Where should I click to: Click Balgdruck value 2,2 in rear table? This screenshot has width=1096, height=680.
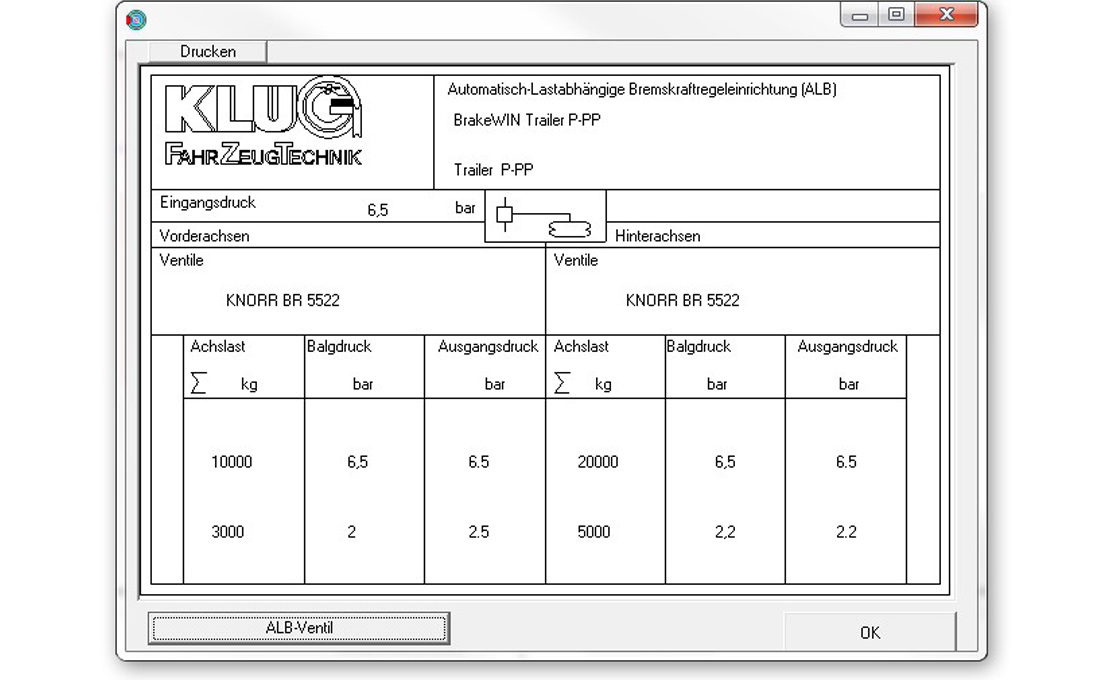click(725, 532)
